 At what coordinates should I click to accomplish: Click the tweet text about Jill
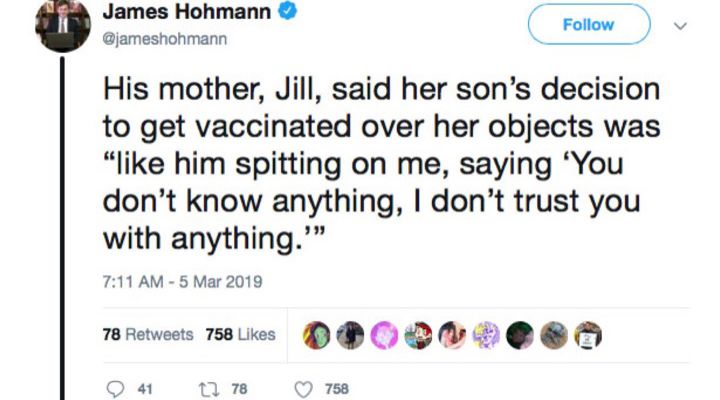tap(380, 165)
